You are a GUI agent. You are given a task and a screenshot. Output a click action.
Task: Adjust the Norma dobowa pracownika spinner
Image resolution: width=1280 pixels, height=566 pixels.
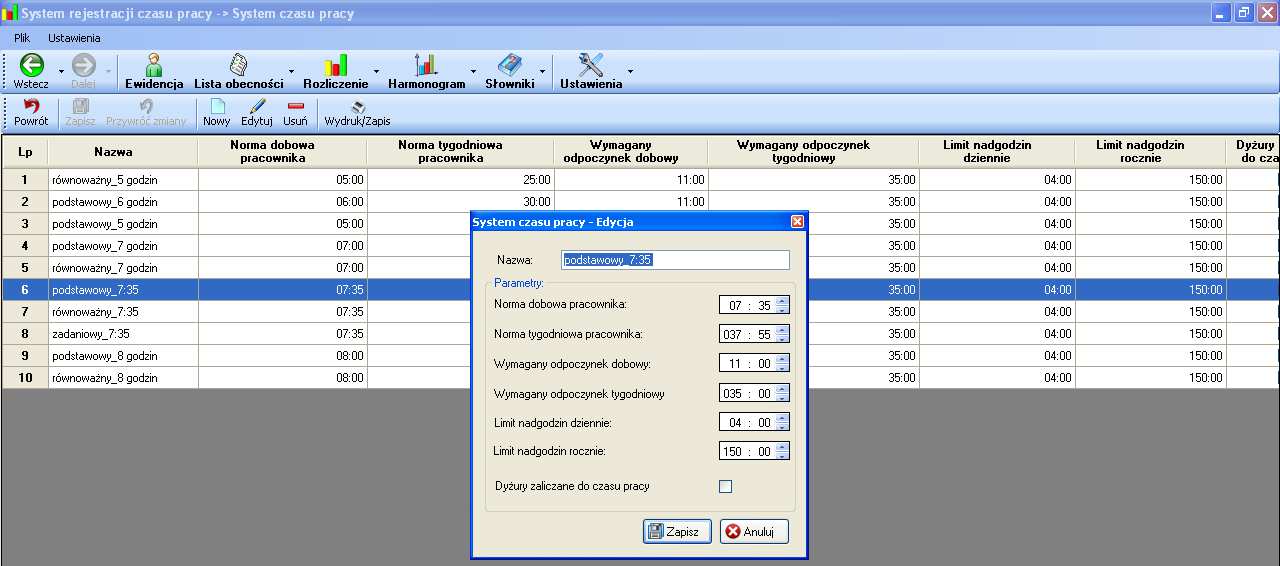pyautogui.click(x=782, y=305)
